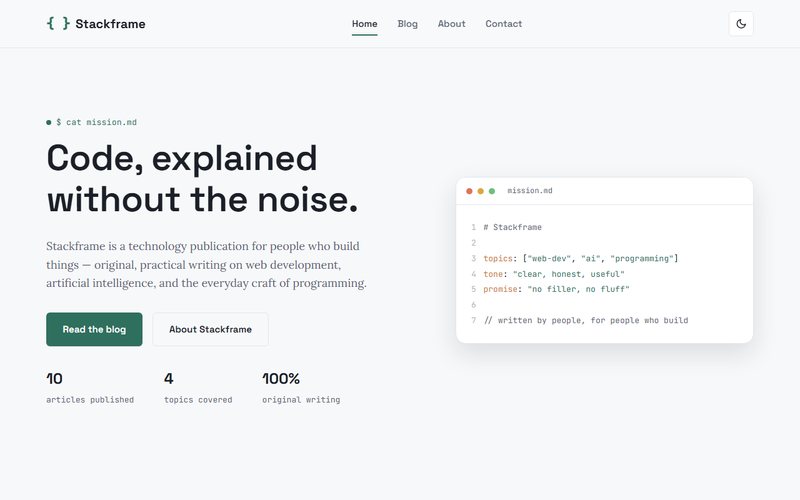This screenshot has height=500, width=800.
Task: Click line number 6 in code card
Action: 473,305
